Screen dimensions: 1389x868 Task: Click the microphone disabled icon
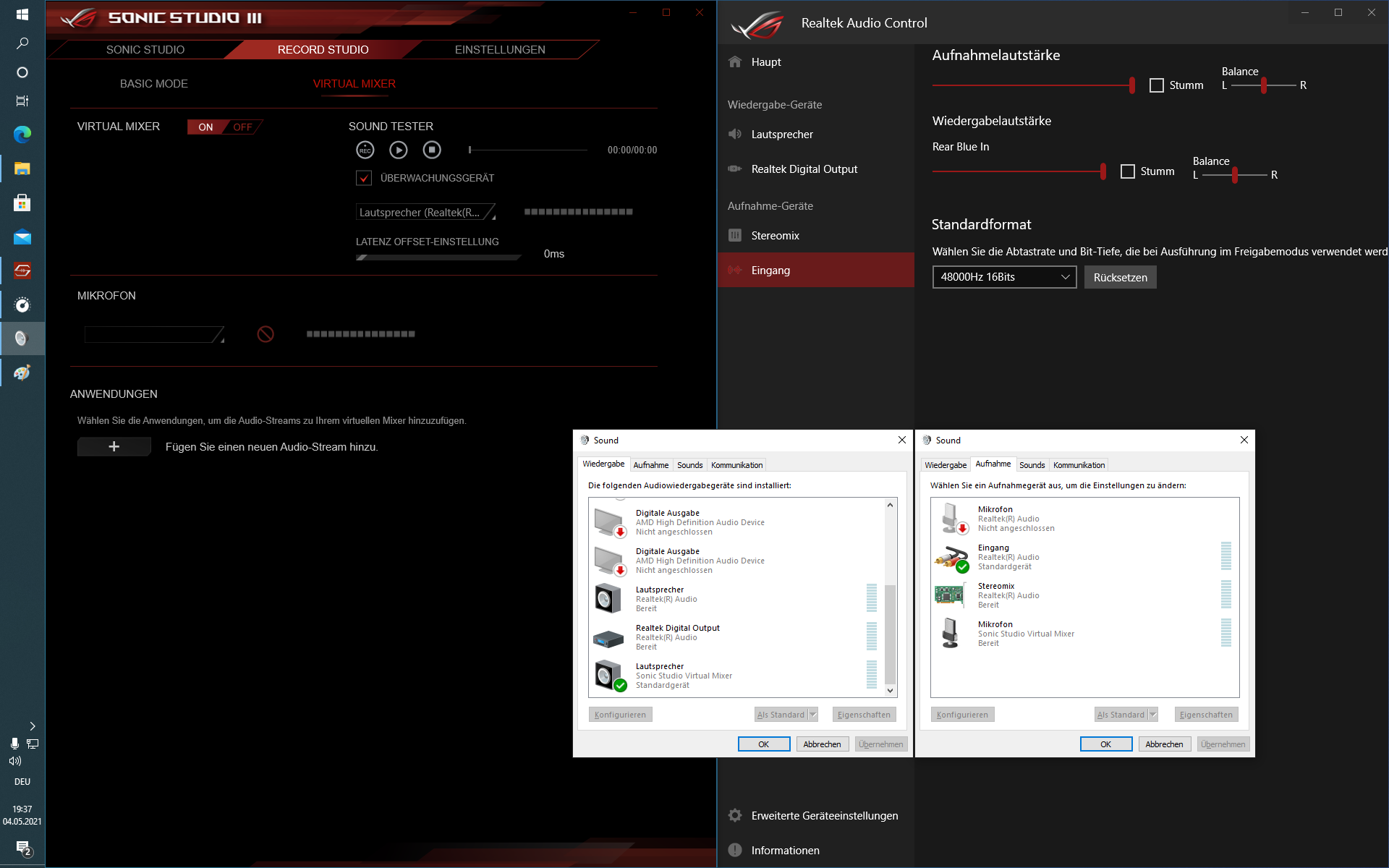266,334
